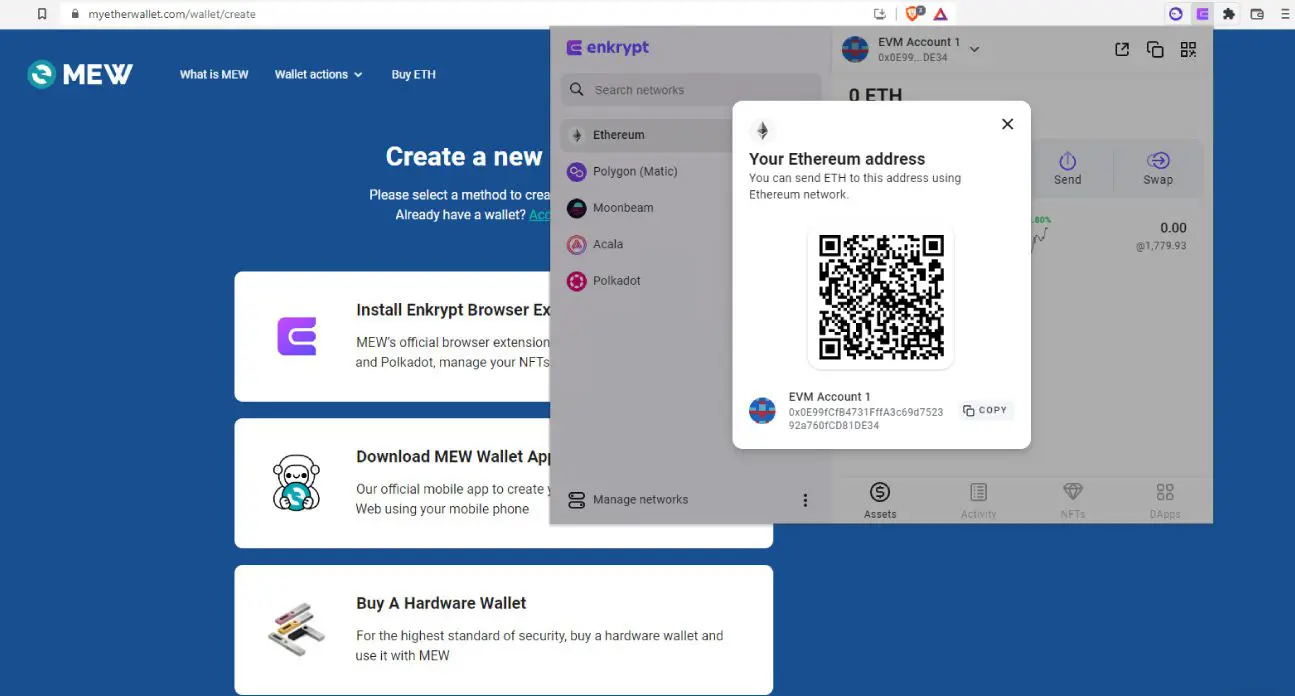Click the Acala network icon
The height and width of the screenshot is (696, 1295).
click(x=576, y=244)
